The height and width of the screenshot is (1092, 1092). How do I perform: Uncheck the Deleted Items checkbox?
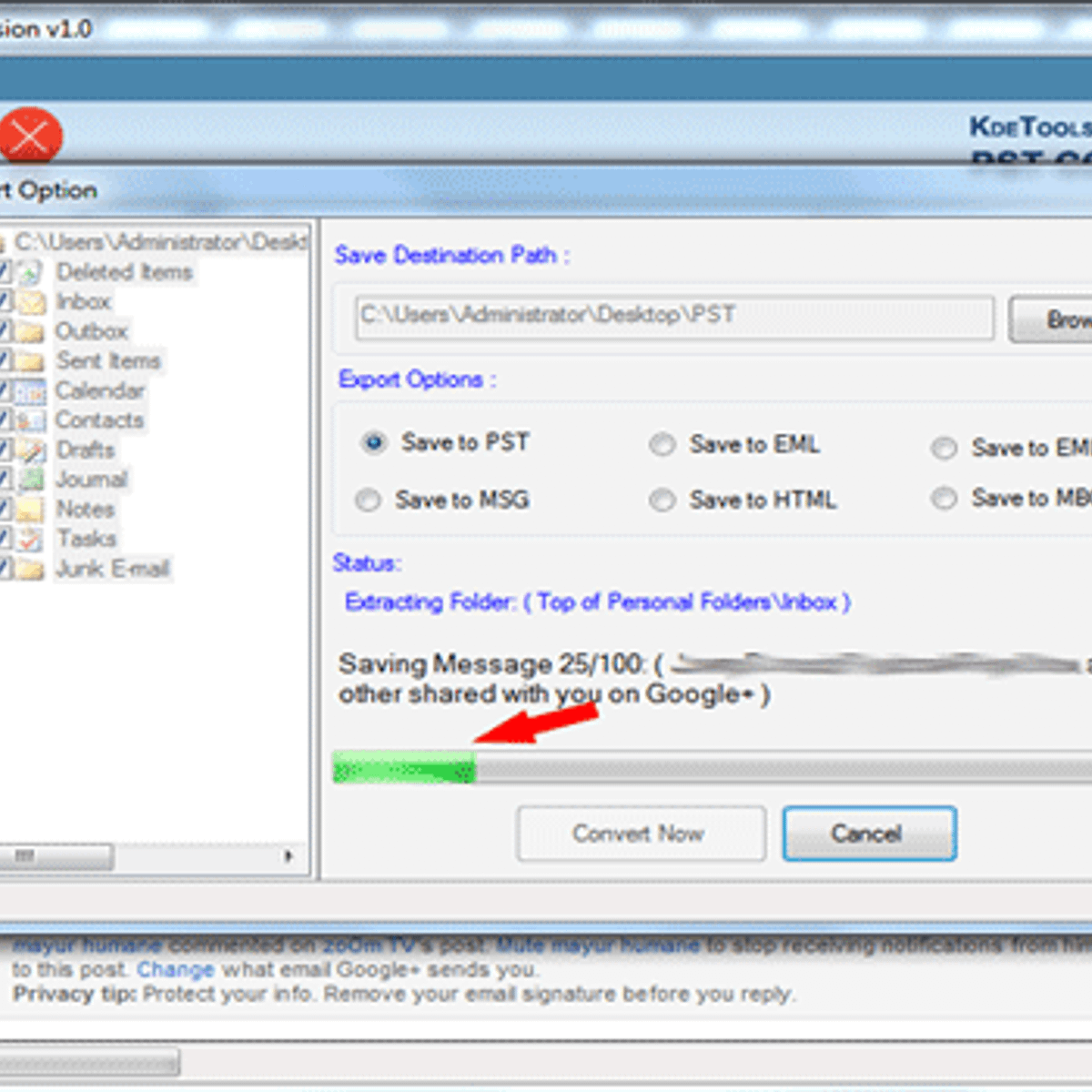5,271
